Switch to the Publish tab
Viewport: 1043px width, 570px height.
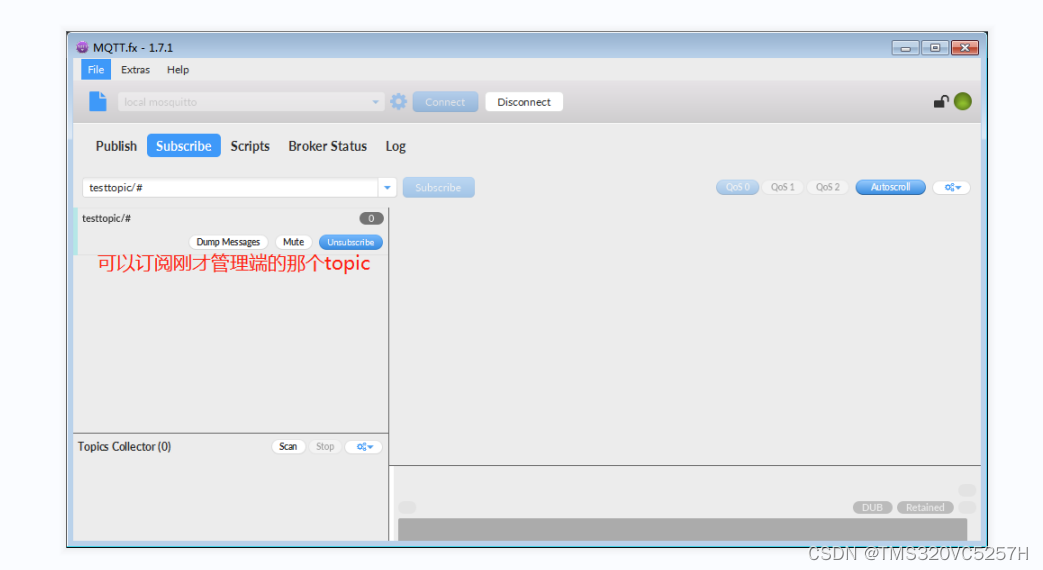coord(116,146)
